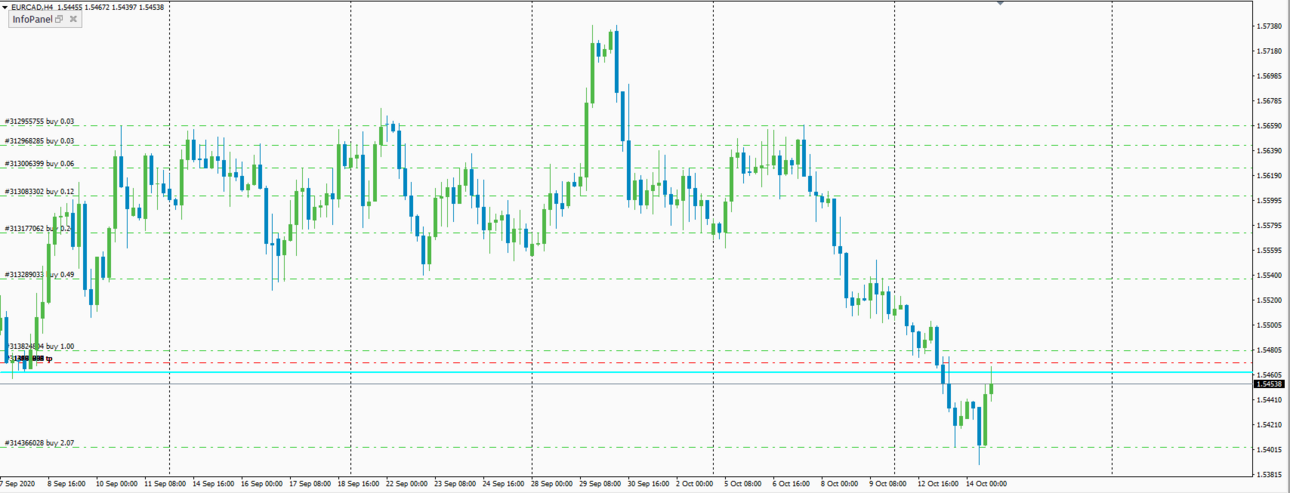This screenshot has height=493, width=1290.
Task: Click price scale value 1.56390
Action: [1270, 151]
